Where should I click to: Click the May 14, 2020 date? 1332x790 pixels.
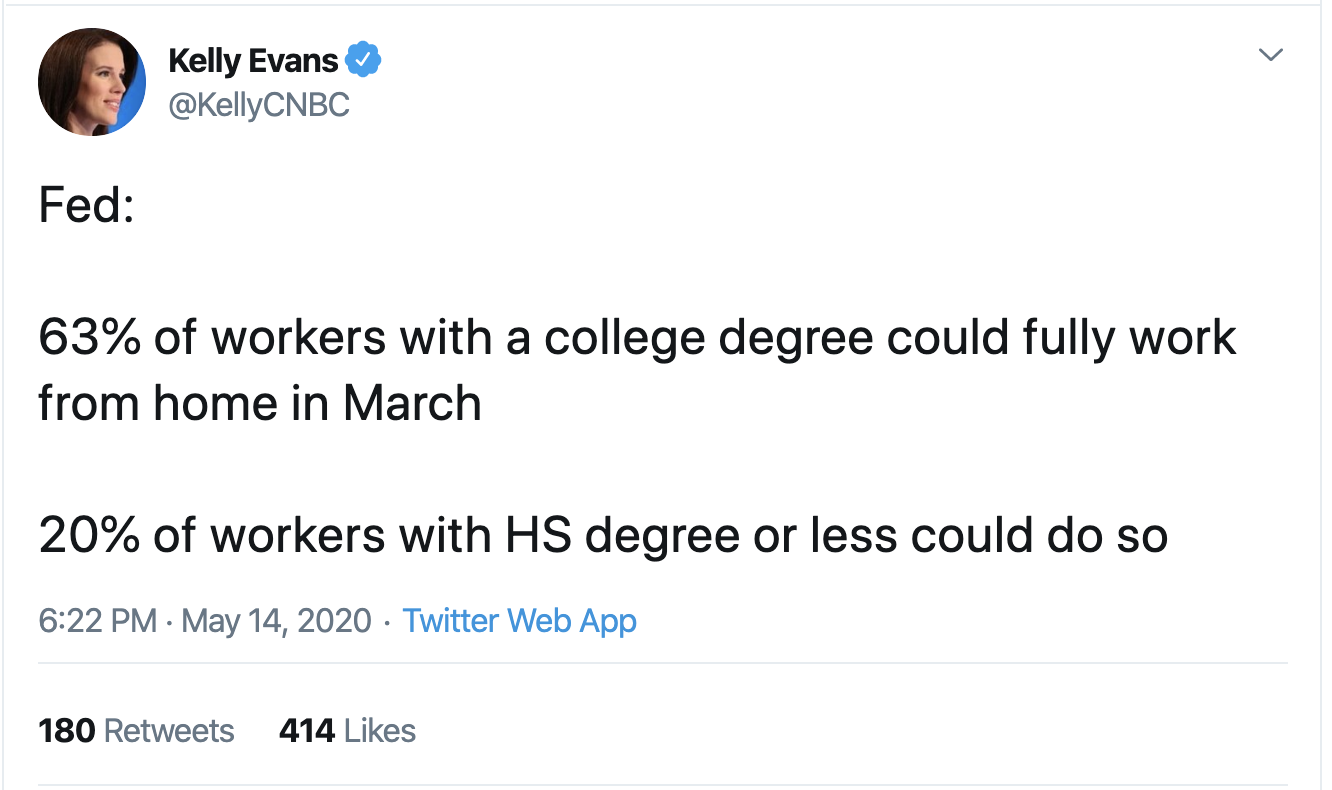[x=276, y=621]
